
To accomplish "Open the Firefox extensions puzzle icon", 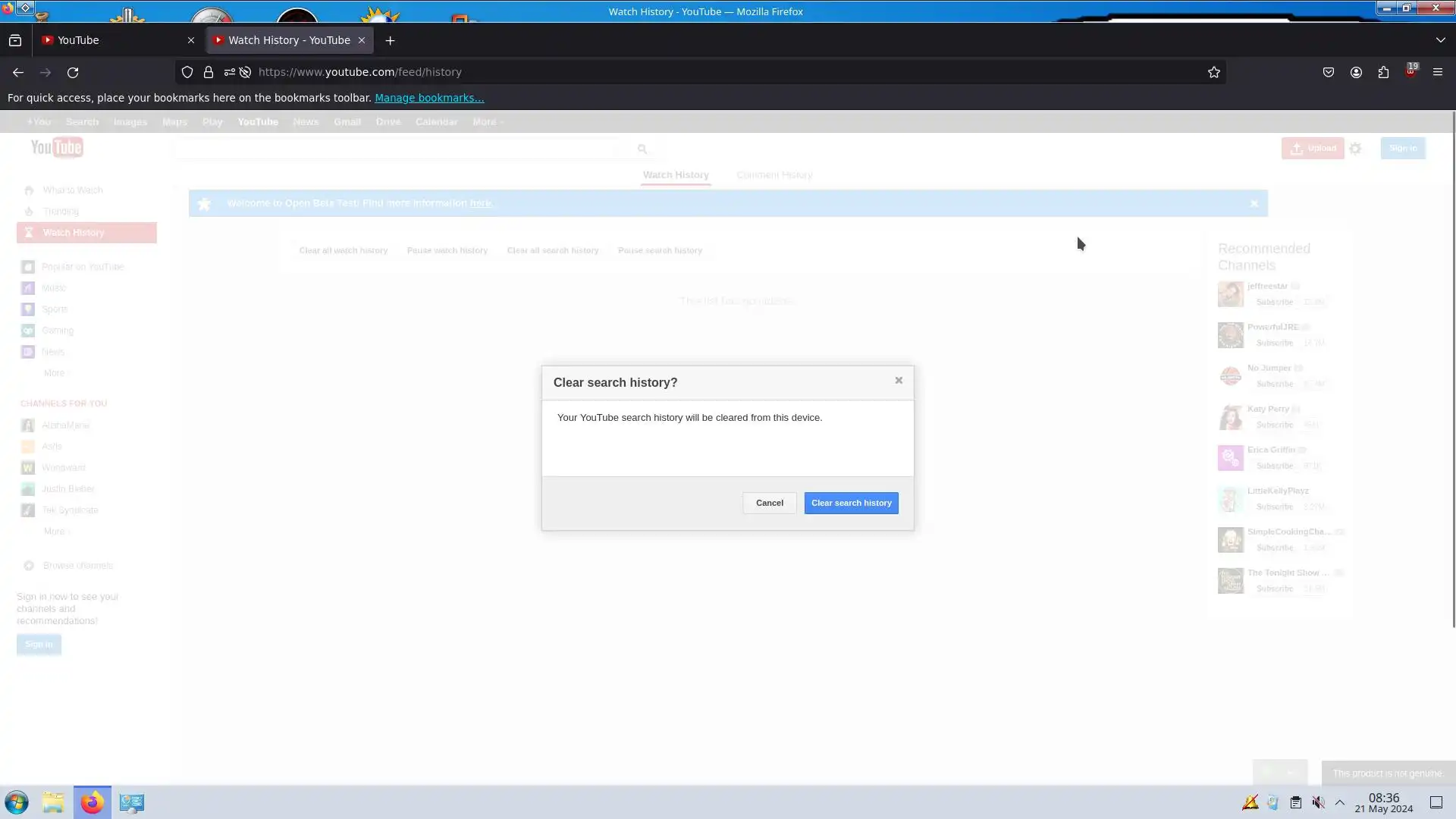I will point(1383,72).
